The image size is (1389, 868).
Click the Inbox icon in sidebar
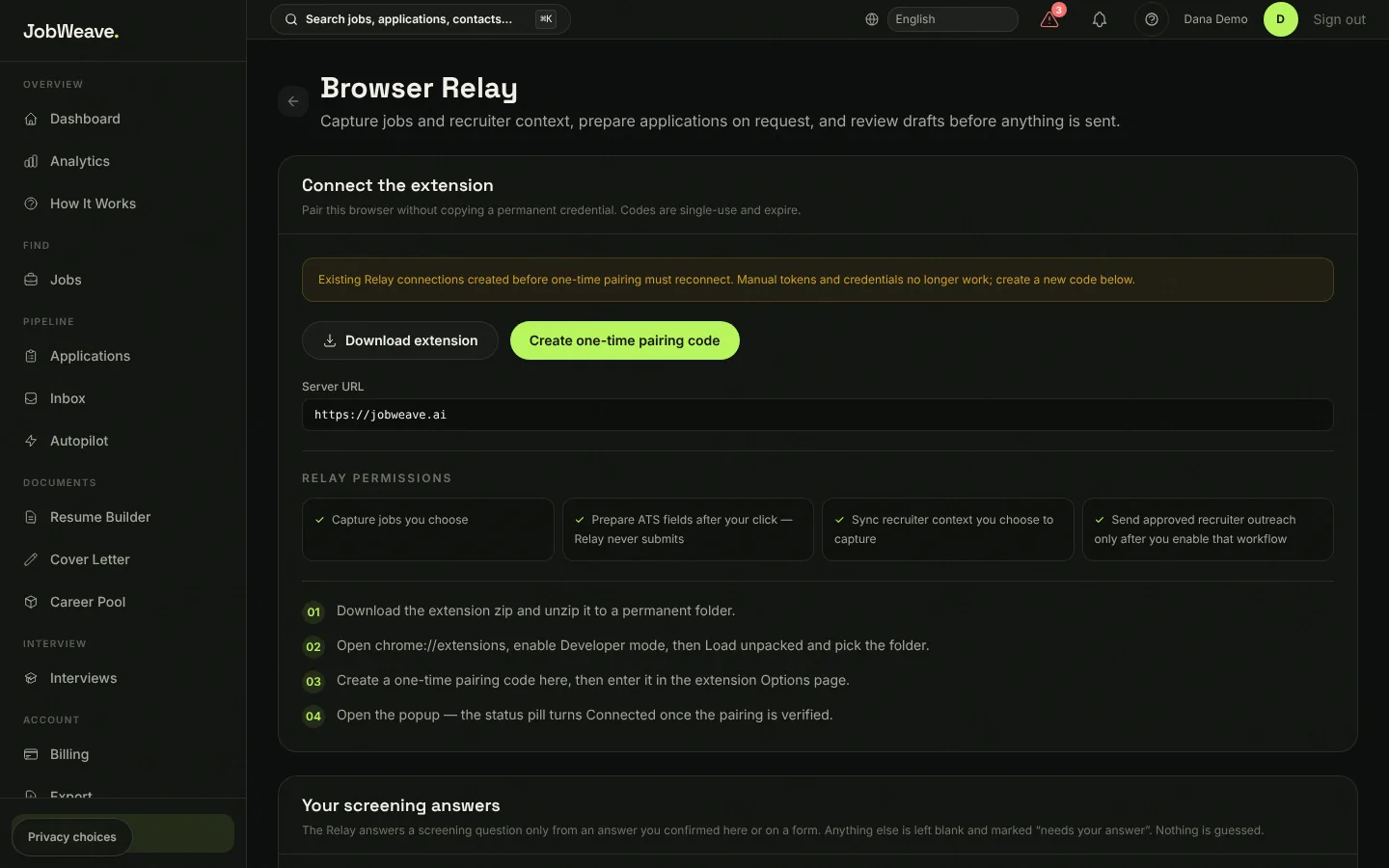[x=31, y=398]
